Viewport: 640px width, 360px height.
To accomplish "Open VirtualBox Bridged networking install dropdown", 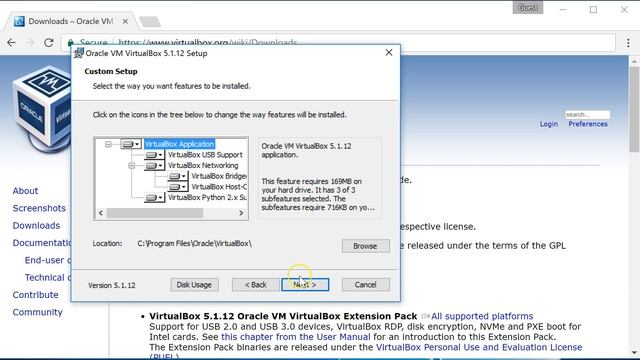I will 178,176.
